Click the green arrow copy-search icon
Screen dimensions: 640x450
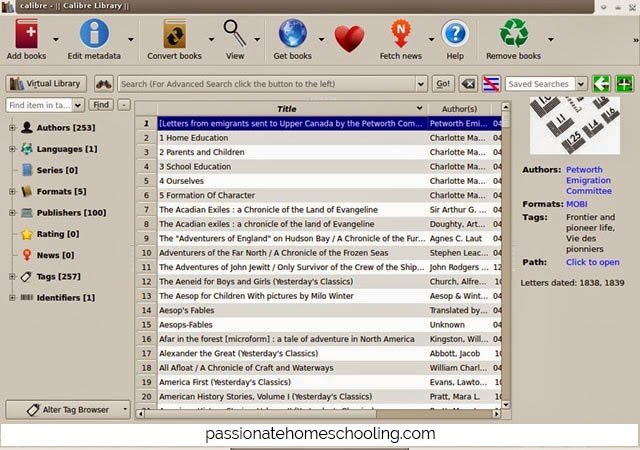(x=602, y=84)
